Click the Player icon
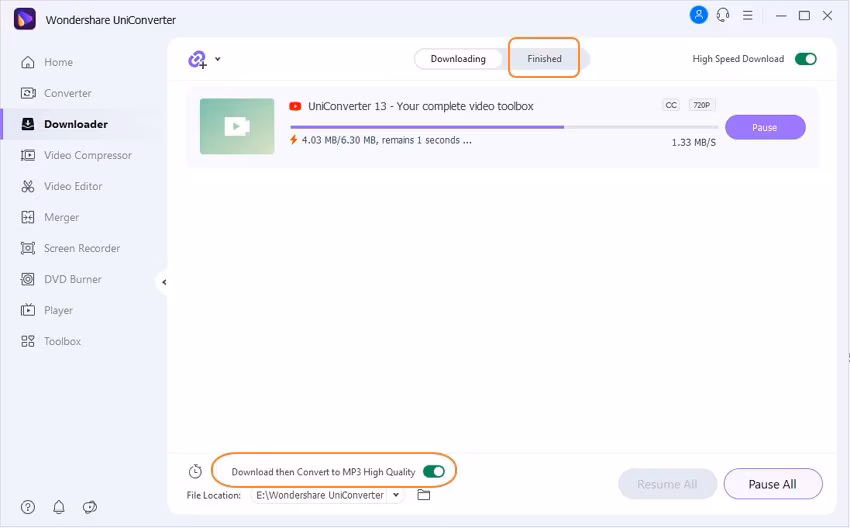The image size is (850, 528). [28, 311]
